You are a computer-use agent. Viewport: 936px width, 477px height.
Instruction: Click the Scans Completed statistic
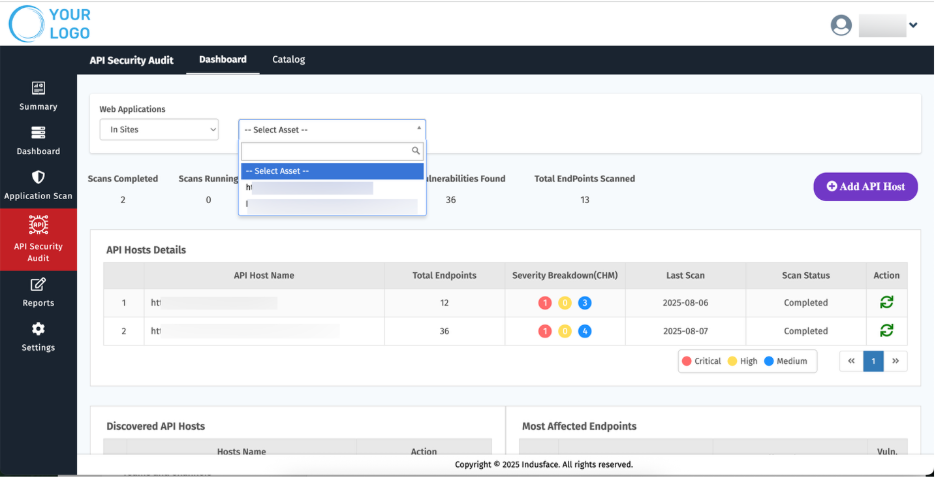click(123, 189)
